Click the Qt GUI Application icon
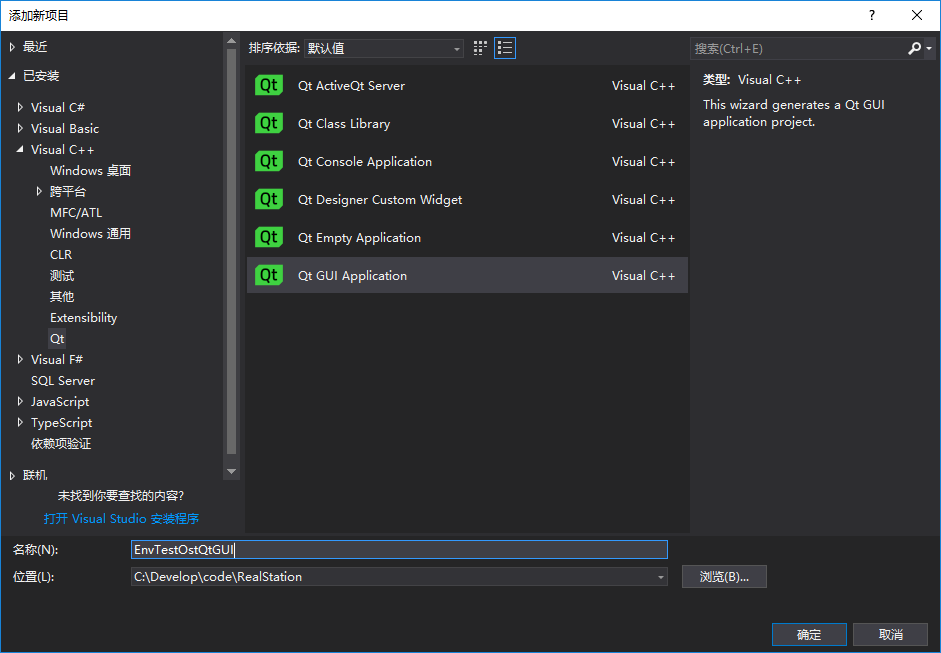 (x=268, y=275)
